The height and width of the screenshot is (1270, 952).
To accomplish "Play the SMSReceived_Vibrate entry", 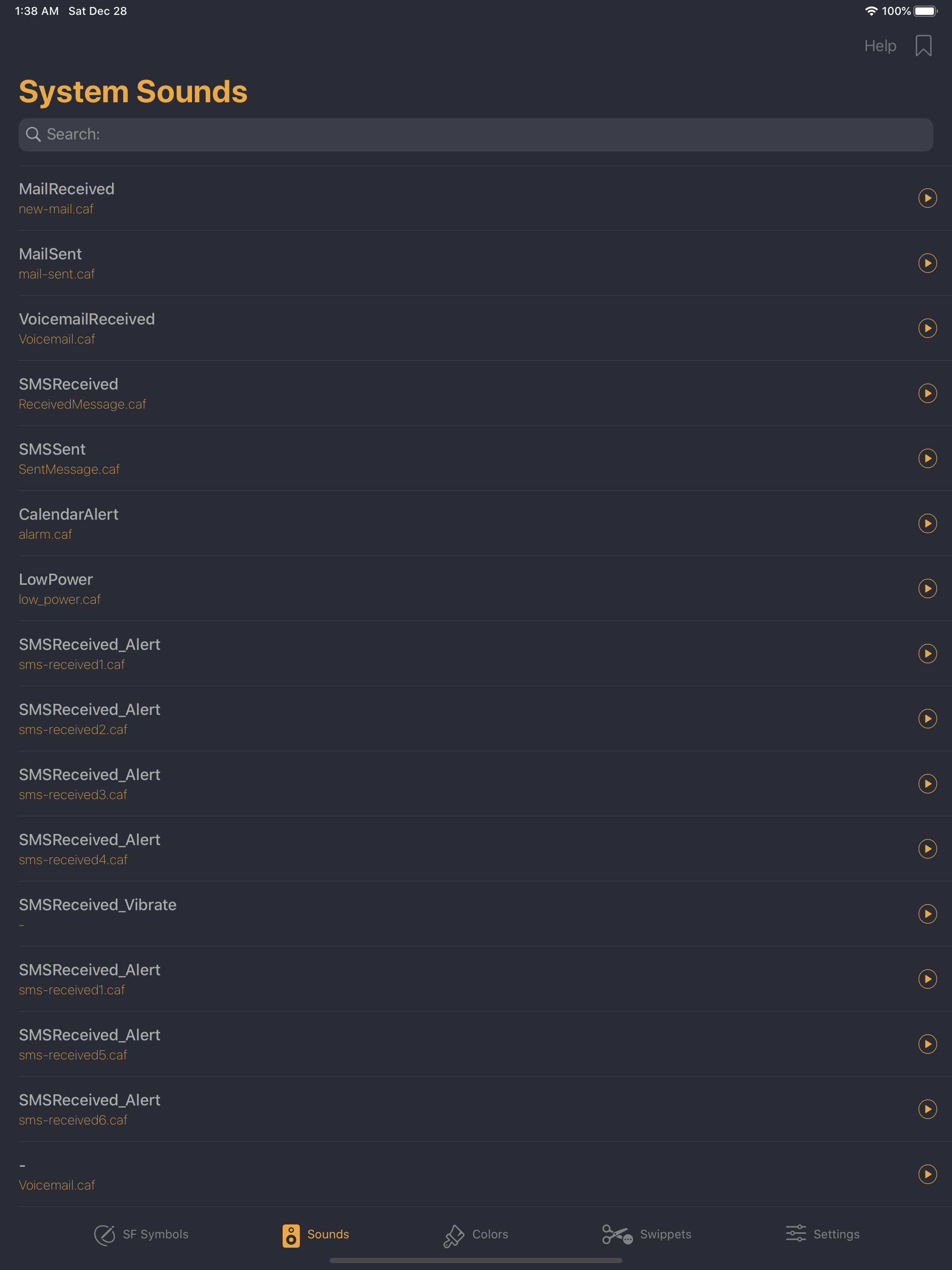I will (927, 914).
